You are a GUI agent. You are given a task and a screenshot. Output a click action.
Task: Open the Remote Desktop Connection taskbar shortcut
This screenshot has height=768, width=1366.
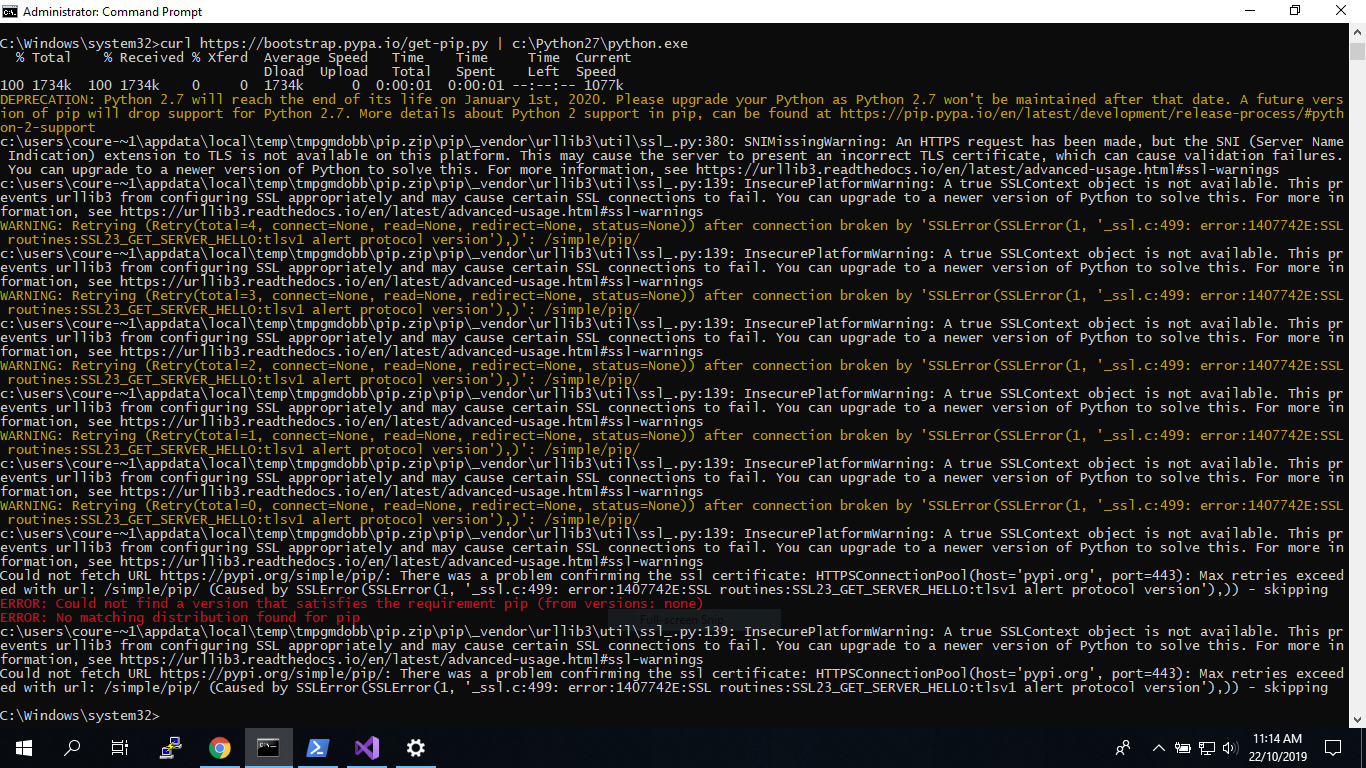[x=170, y=747]
